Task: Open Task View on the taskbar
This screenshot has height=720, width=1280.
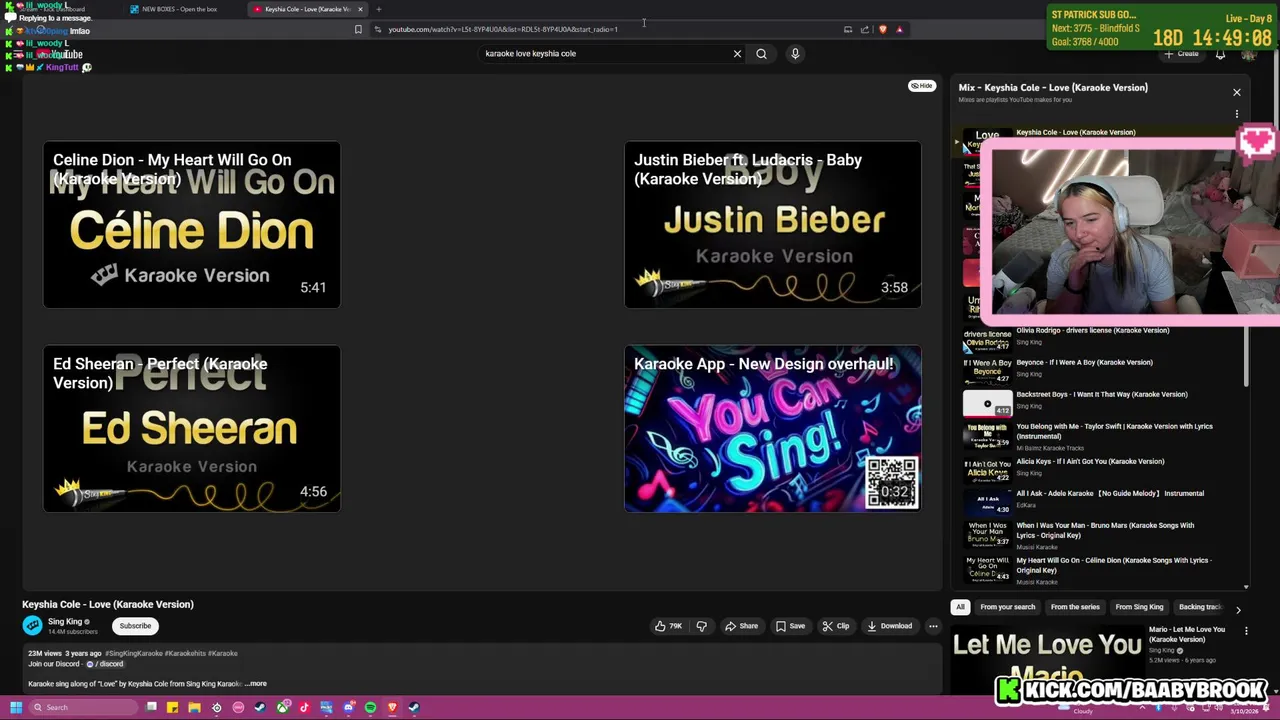Action: [x=151, y=708]
